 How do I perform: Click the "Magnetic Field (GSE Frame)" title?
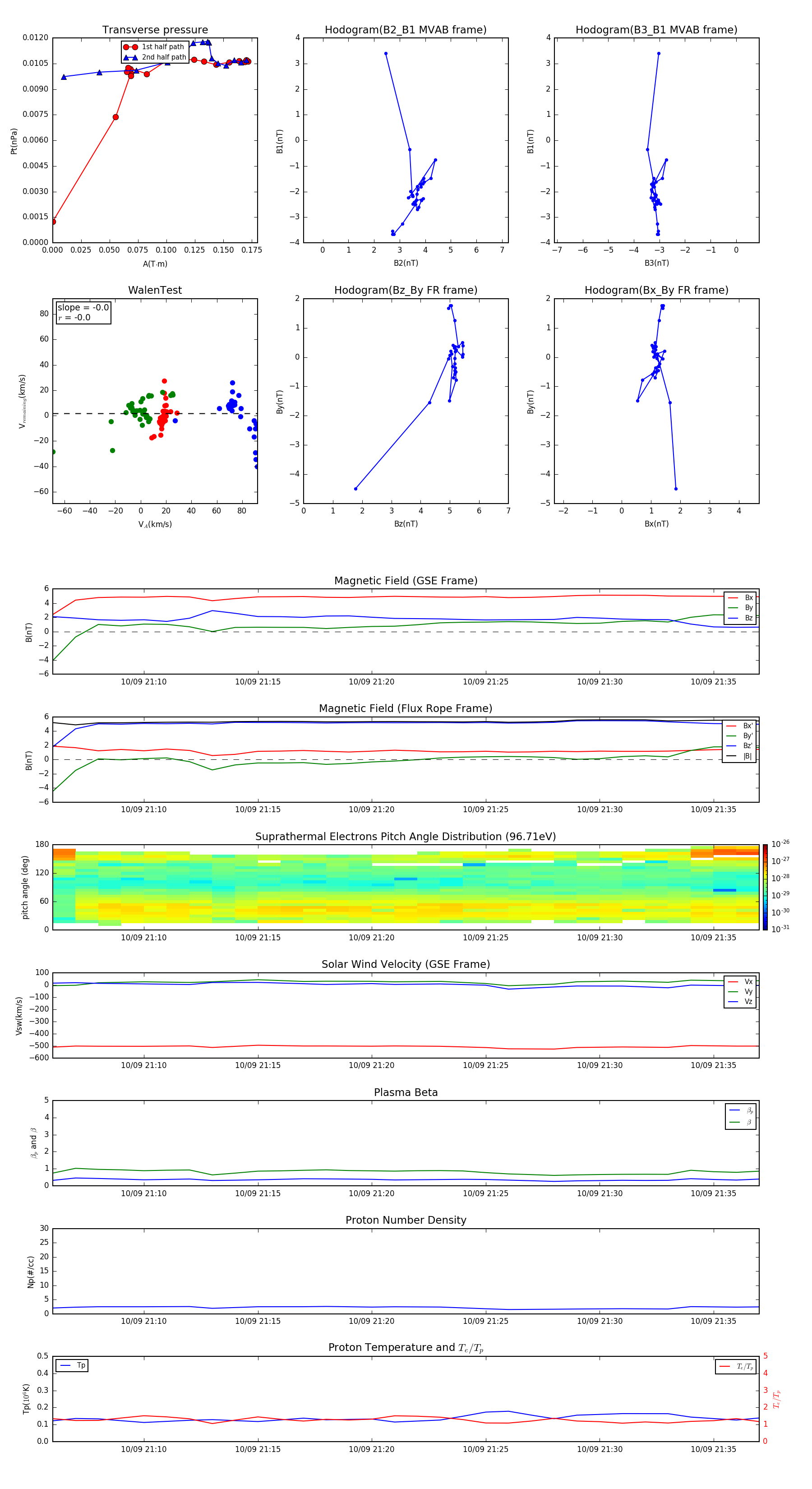(x=406, y=581)
